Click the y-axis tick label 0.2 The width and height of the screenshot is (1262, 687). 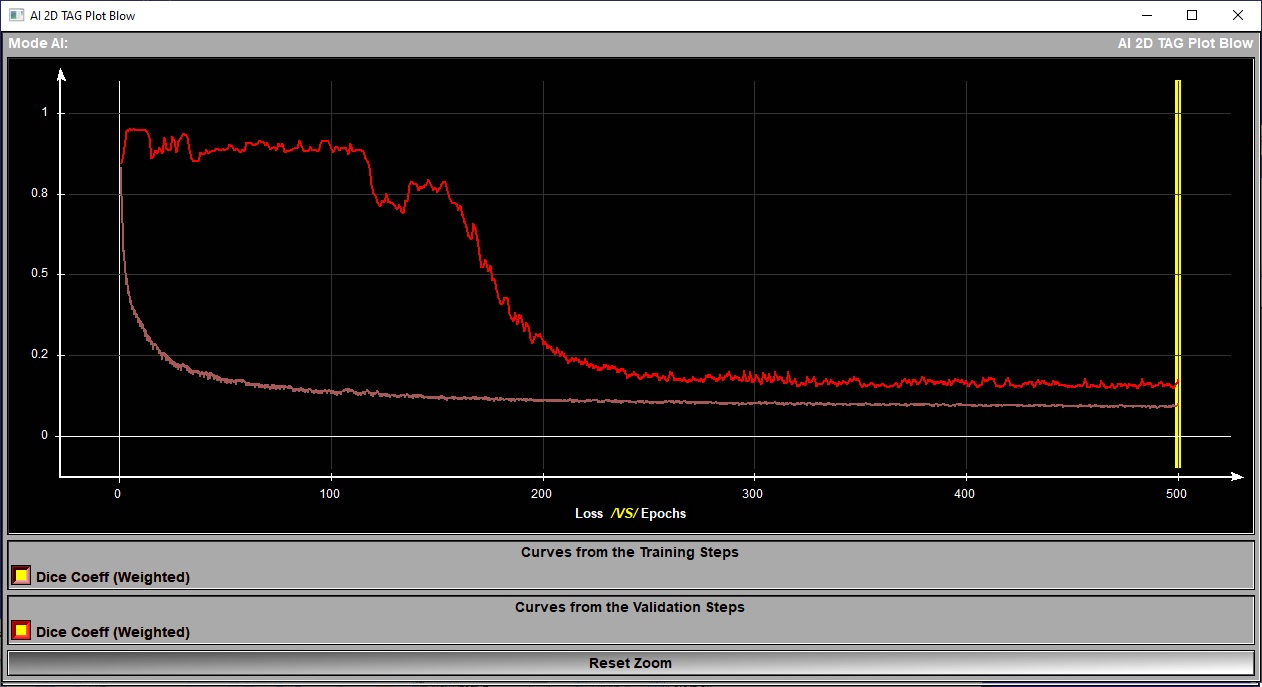point(40,355)
